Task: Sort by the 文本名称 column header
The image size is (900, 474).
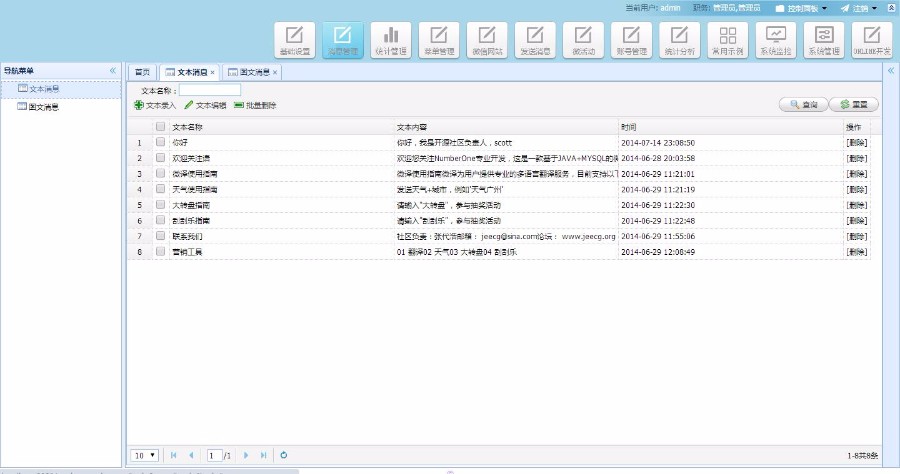Action: [x=281, y=127]
